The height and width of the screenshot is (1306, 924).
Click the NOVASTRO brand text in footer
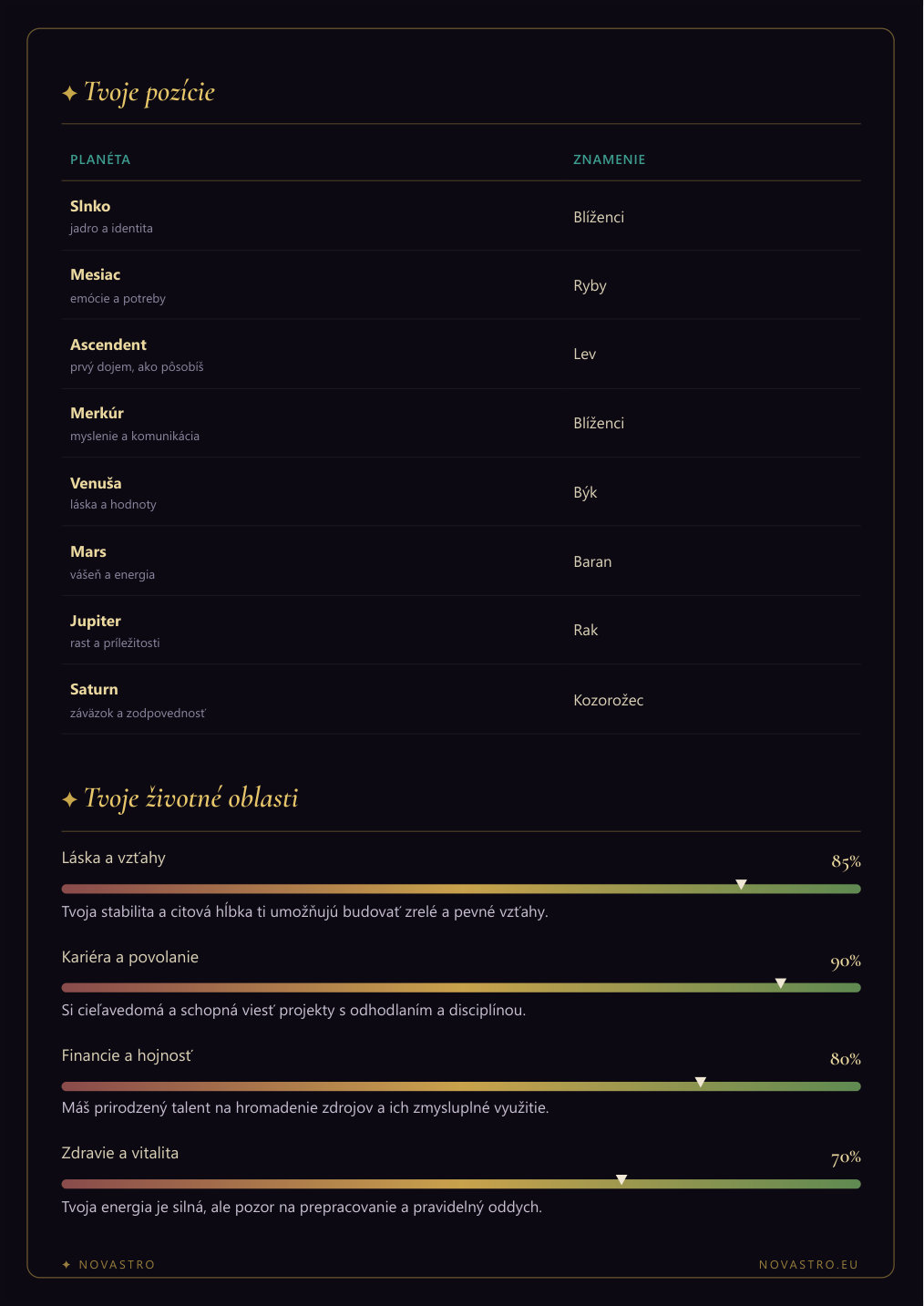117,1264
